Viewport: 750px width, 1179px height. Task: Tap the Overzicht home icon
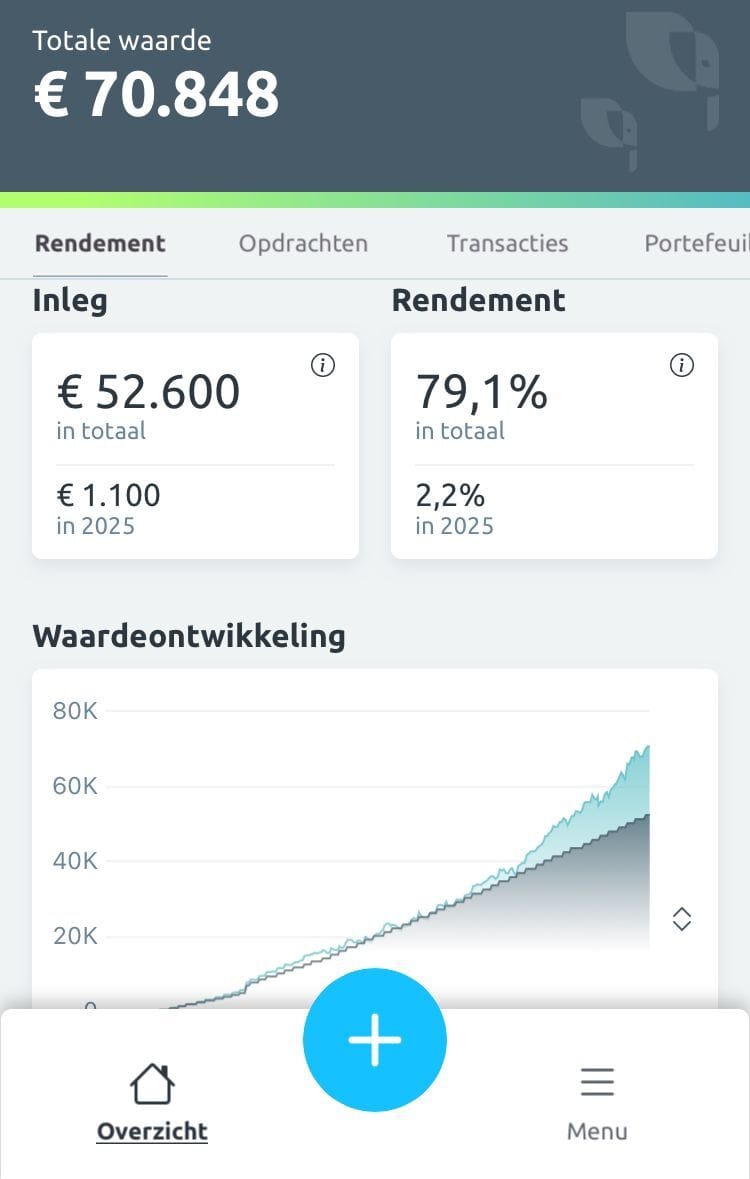tap(152, 1084)
